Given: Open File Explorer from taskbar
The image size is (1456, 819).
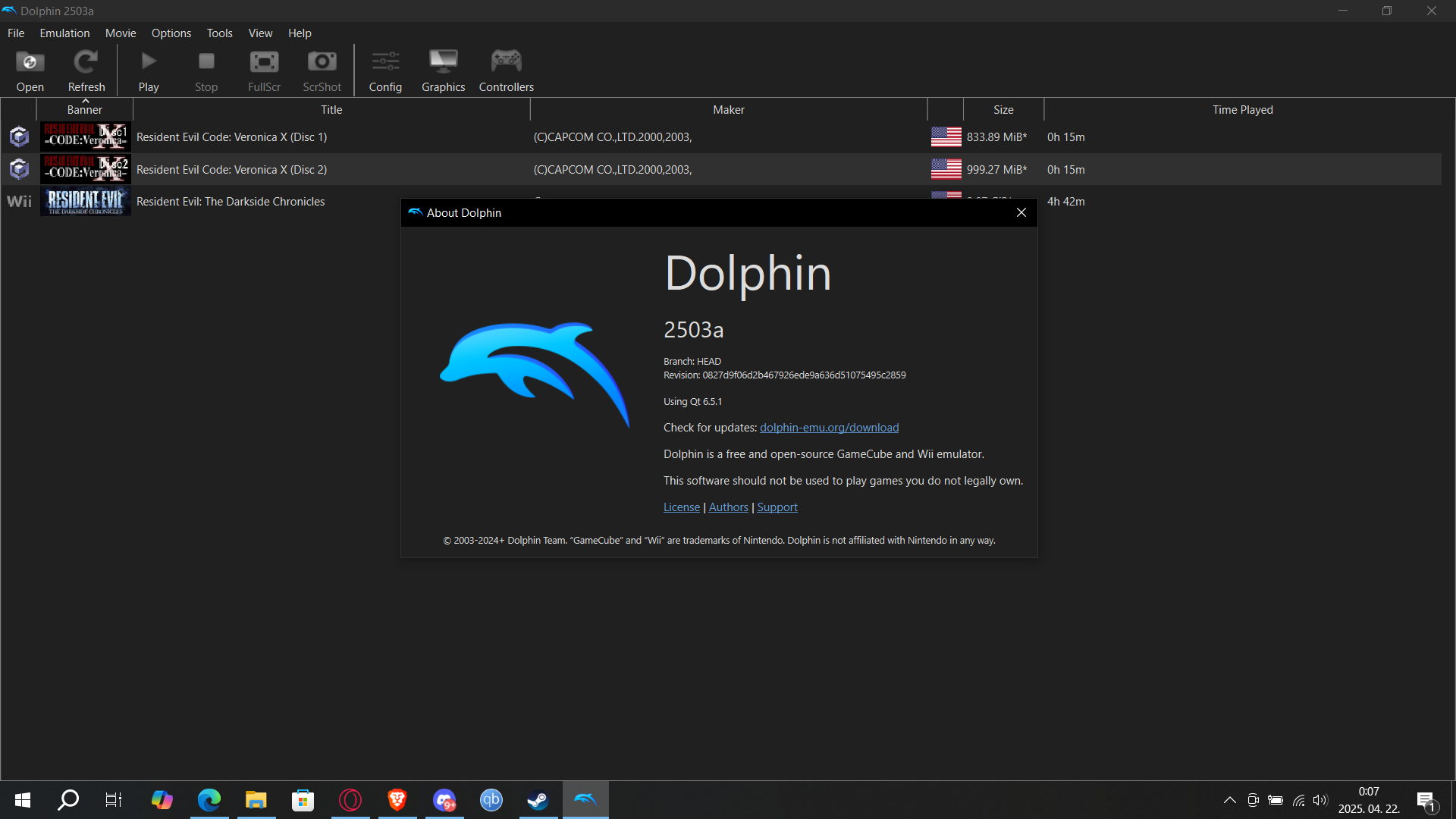Looking at the screenshot, I should pos(256,800).
